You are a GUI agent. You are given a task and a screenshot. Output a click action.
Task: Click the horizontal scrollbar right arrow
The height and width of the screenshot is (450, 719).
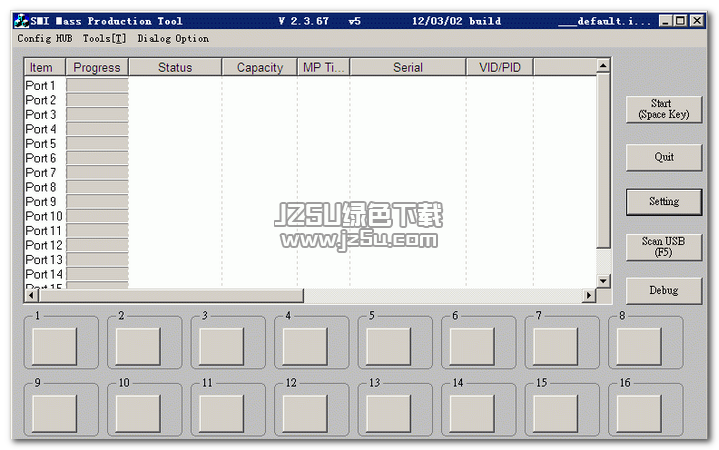[x=589, y=295]
